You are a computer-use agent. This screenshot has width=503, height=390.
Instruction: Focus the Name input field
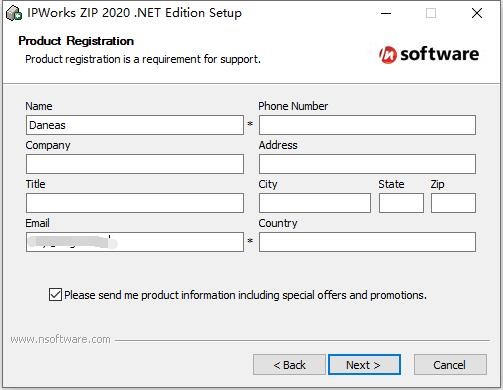coord(135,125)
